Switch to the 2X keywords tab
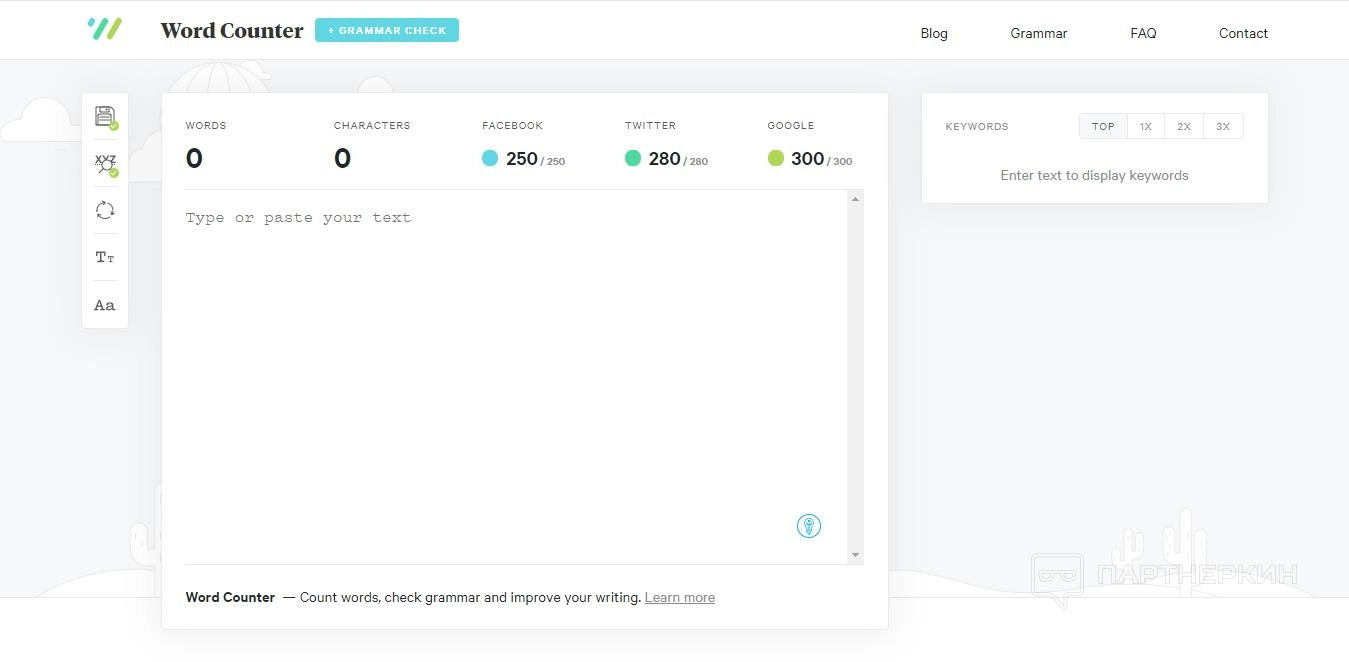The height and width of the screenshot is (662, 1349). point(1184,126)
